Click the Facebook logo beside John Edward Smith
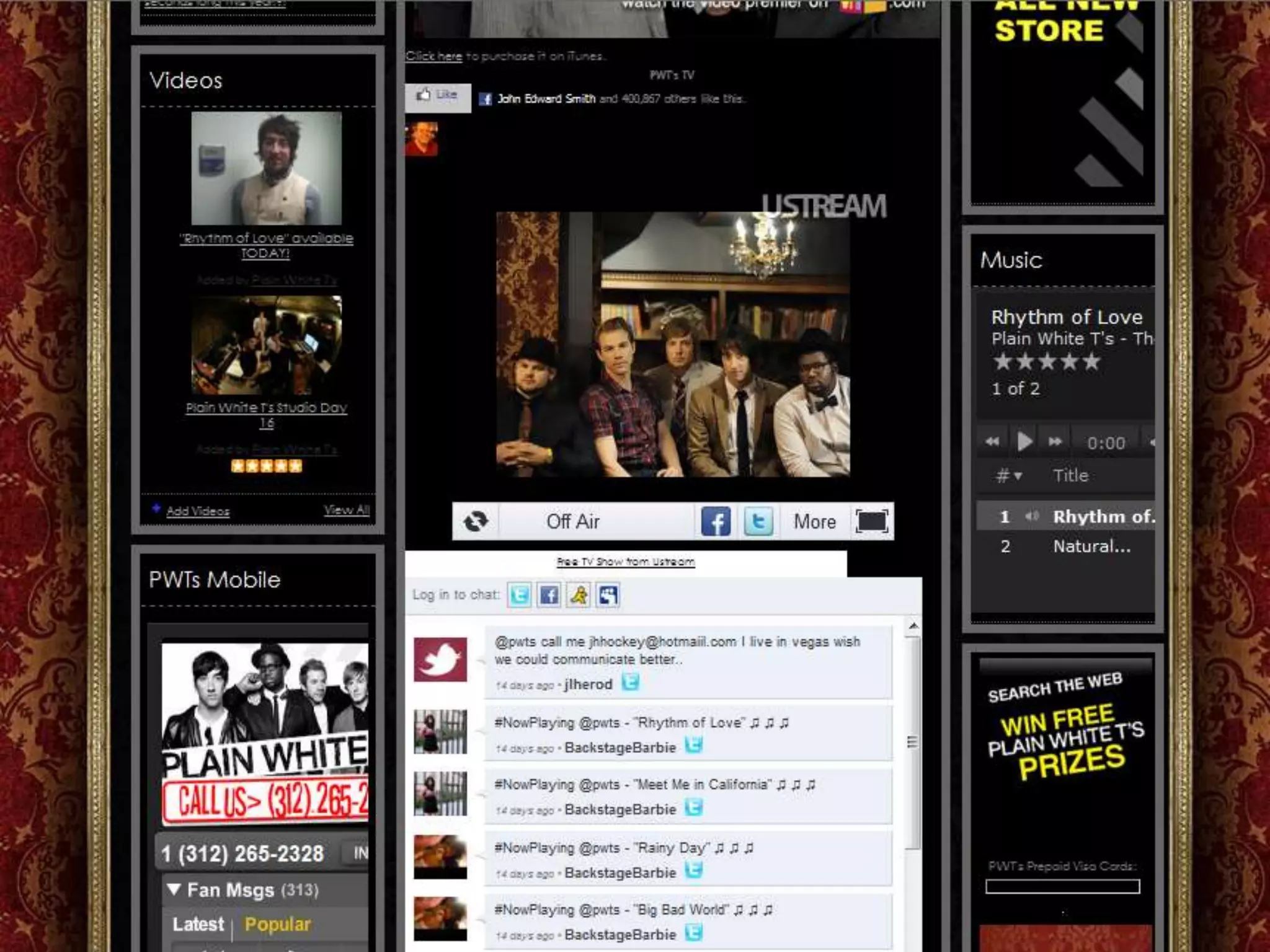 (486, 99)
